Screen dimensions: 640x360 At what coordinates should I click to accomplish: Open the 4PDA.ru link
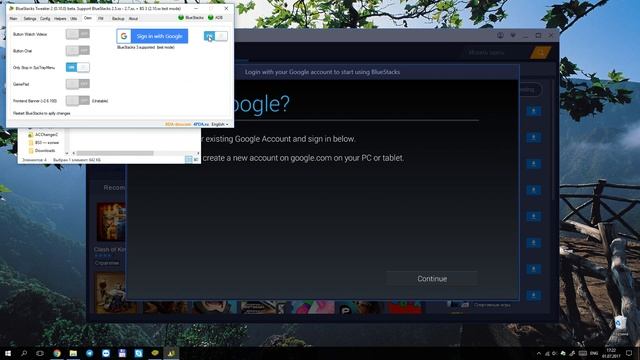201,124
